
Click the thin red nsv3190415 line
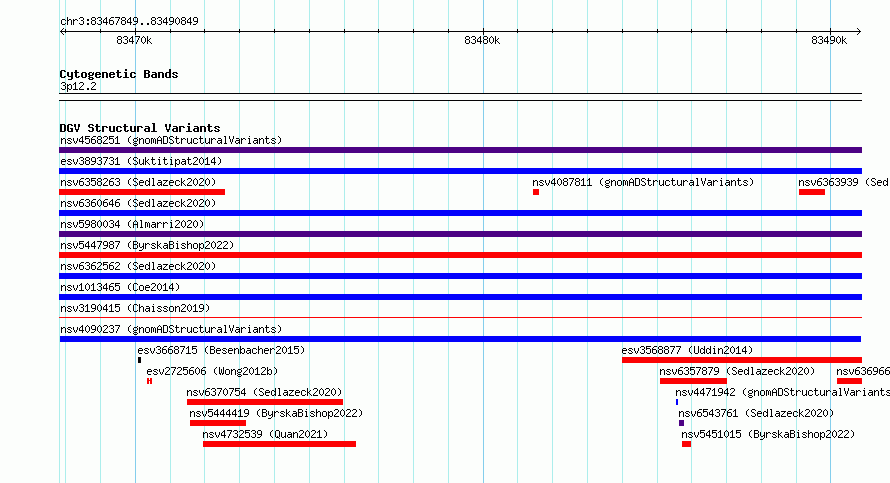pos(460,318)
